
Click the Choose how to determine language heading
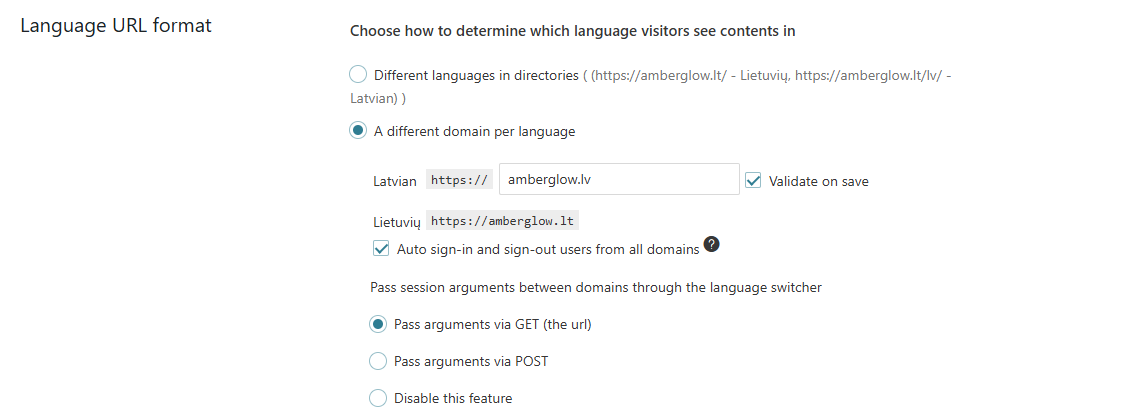click(573, 31)
